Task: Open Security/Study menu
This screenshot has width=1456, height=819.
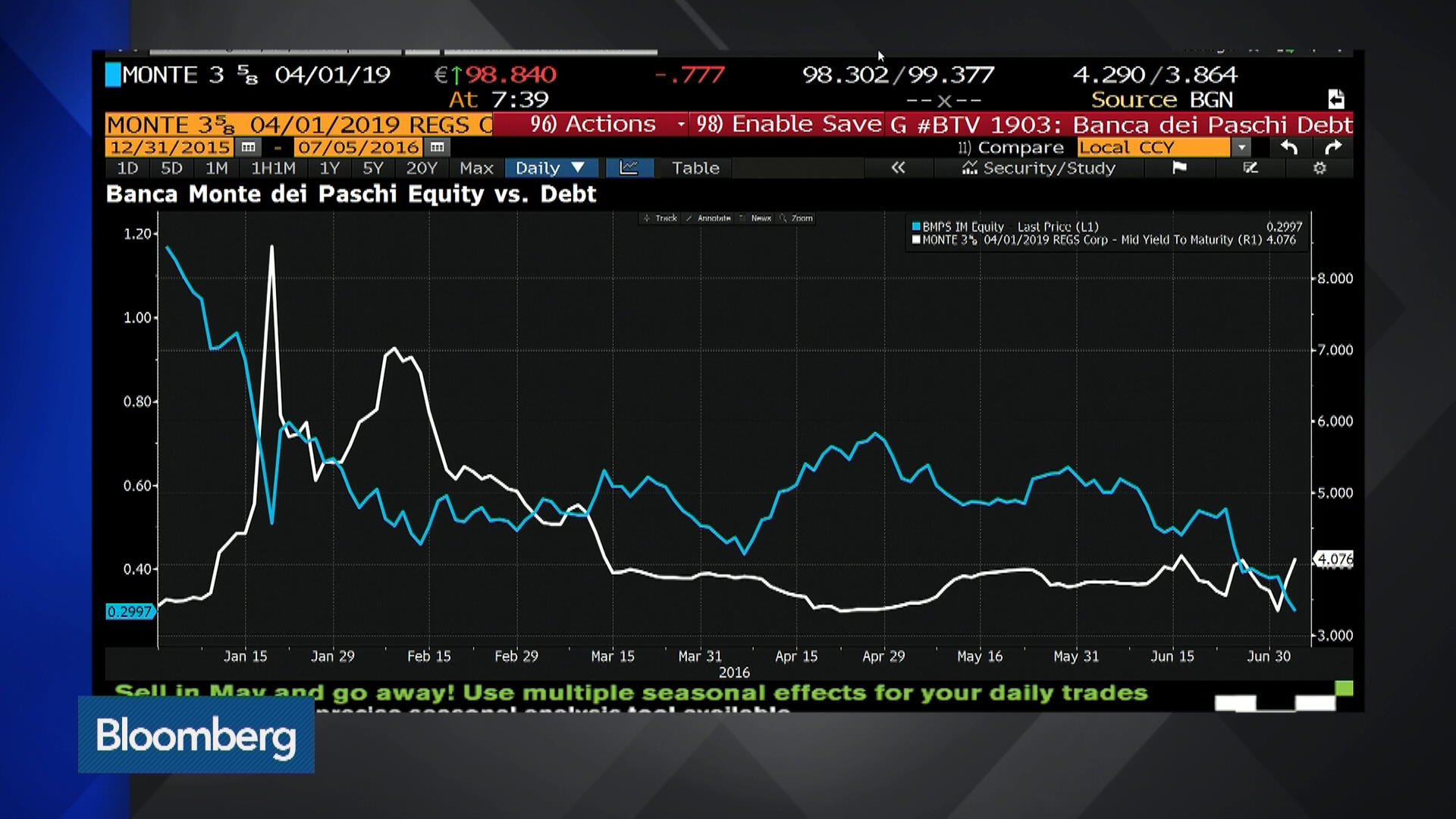Action: [x=1039, y=168]
